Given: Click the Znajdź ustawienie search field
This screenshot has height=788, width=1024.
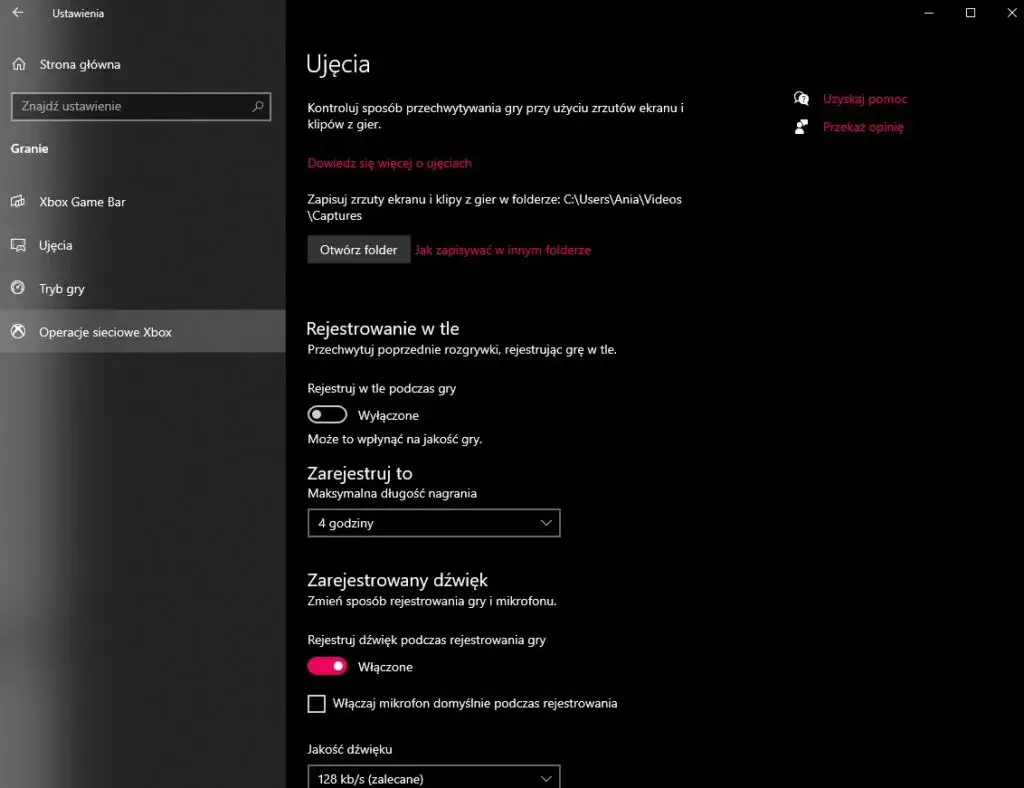Looking at the screenshot, I should [x=140, y=106].
